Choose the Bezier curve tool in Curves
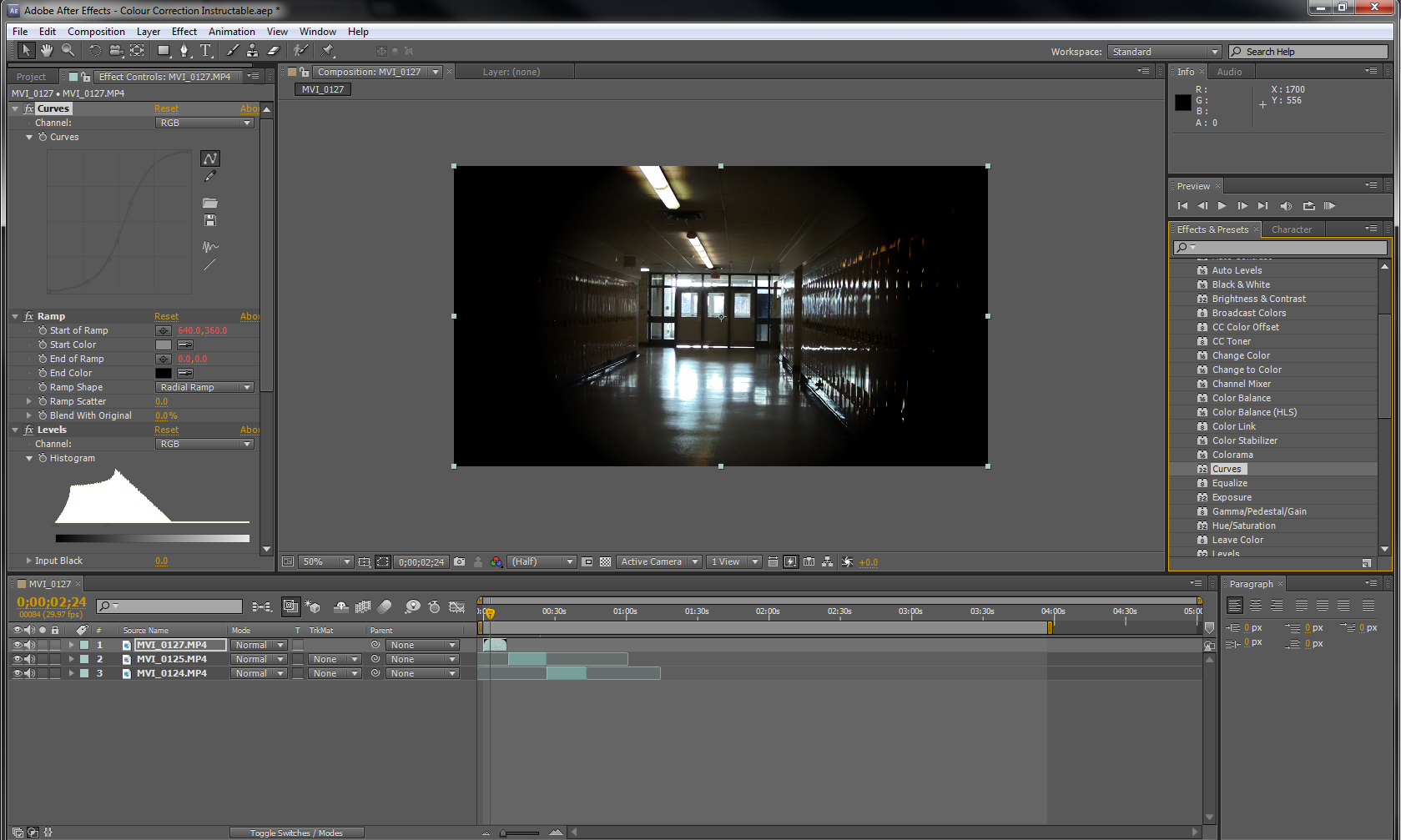This screenshot has width=1401, height=840. (210, 158)
